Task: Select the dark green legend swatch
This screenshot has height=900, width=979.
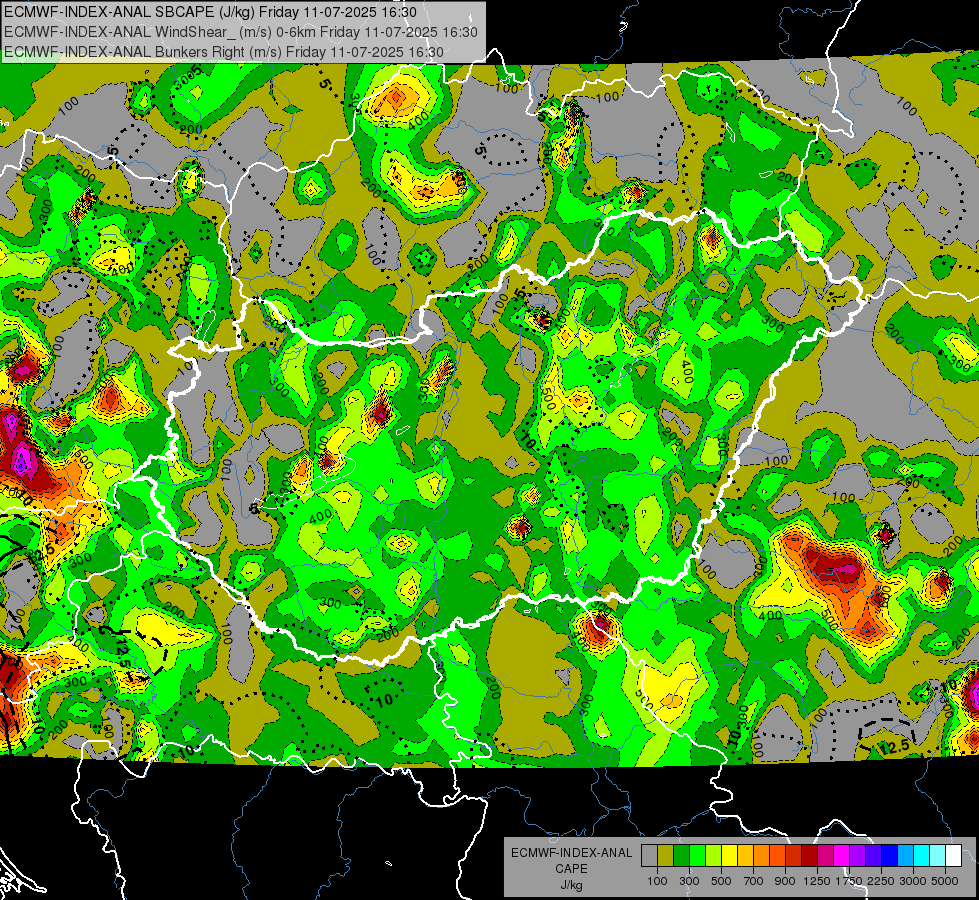Action: coord(681,855)
